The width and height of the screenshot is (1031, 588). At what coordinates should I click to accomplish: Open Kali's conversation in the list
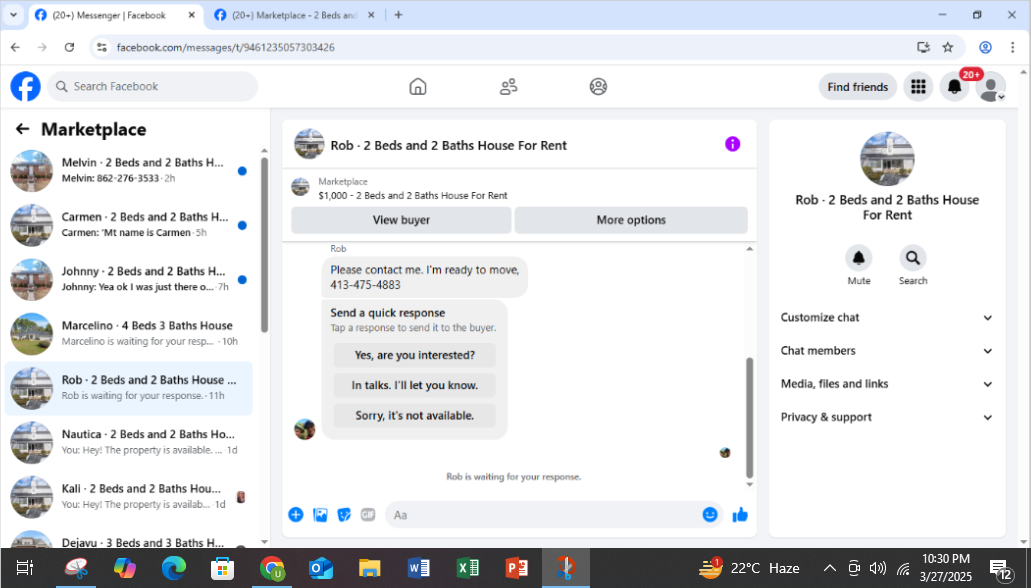(129, 497)
